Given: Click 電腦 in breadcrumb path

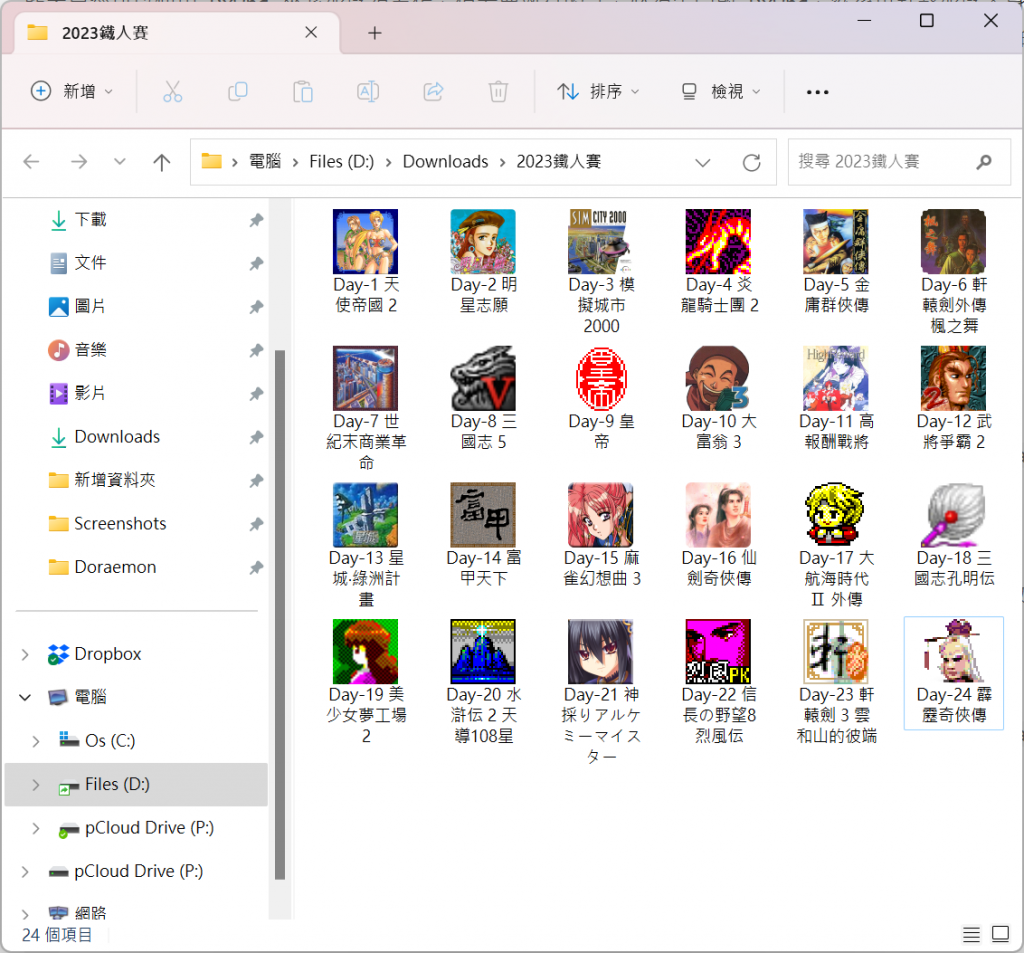Looking at the screenshot, I should 265,161.
